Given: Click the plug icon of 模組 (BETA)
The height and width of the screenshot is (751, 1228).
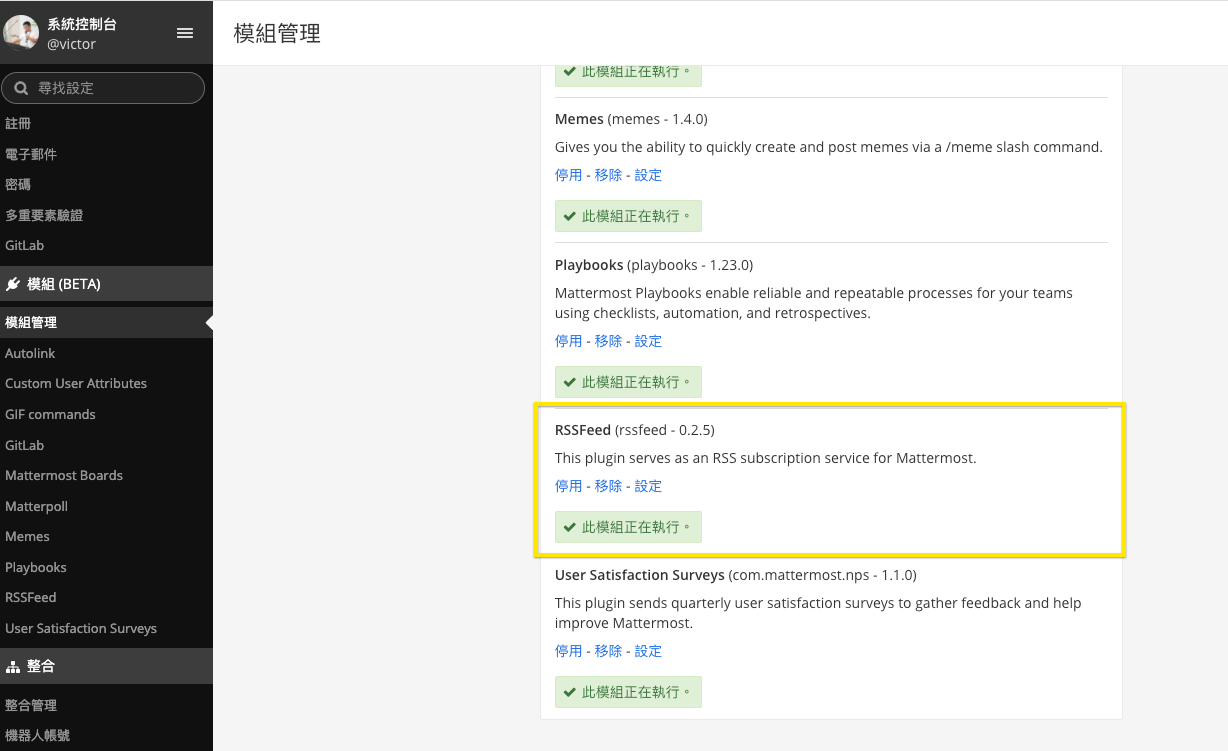Looking at the screenshot, I should click(x=13, y=284).
